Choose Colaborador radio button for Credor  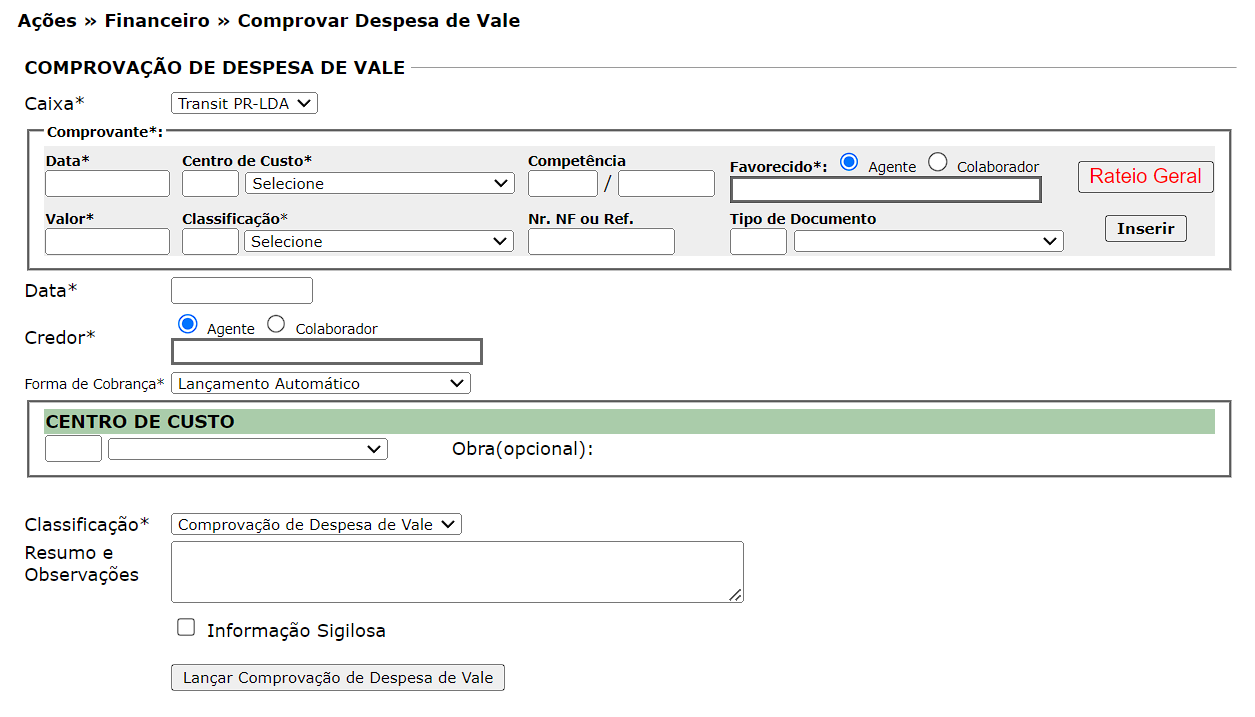click(x=276, y=324)
